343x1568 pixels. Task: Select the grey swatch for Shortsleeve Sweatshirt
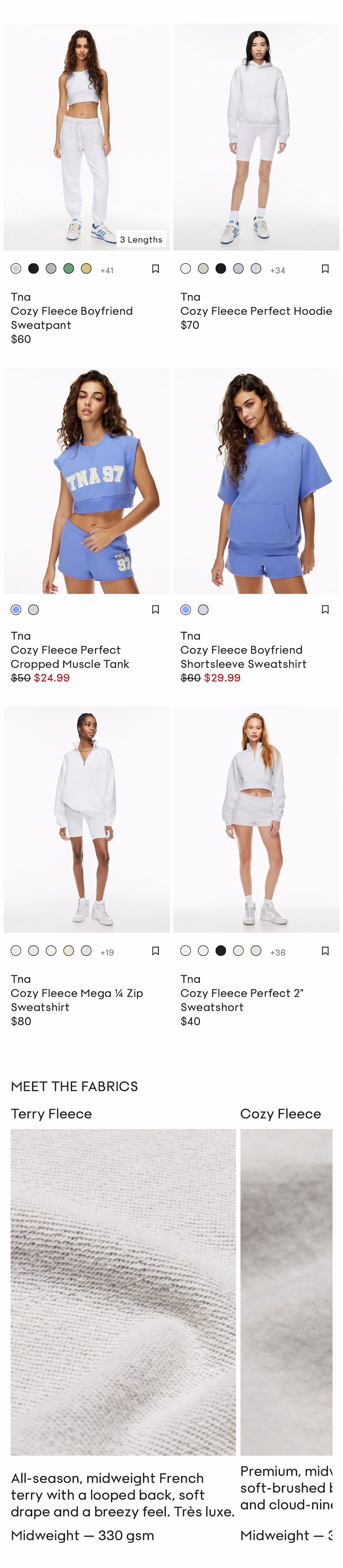203,609
